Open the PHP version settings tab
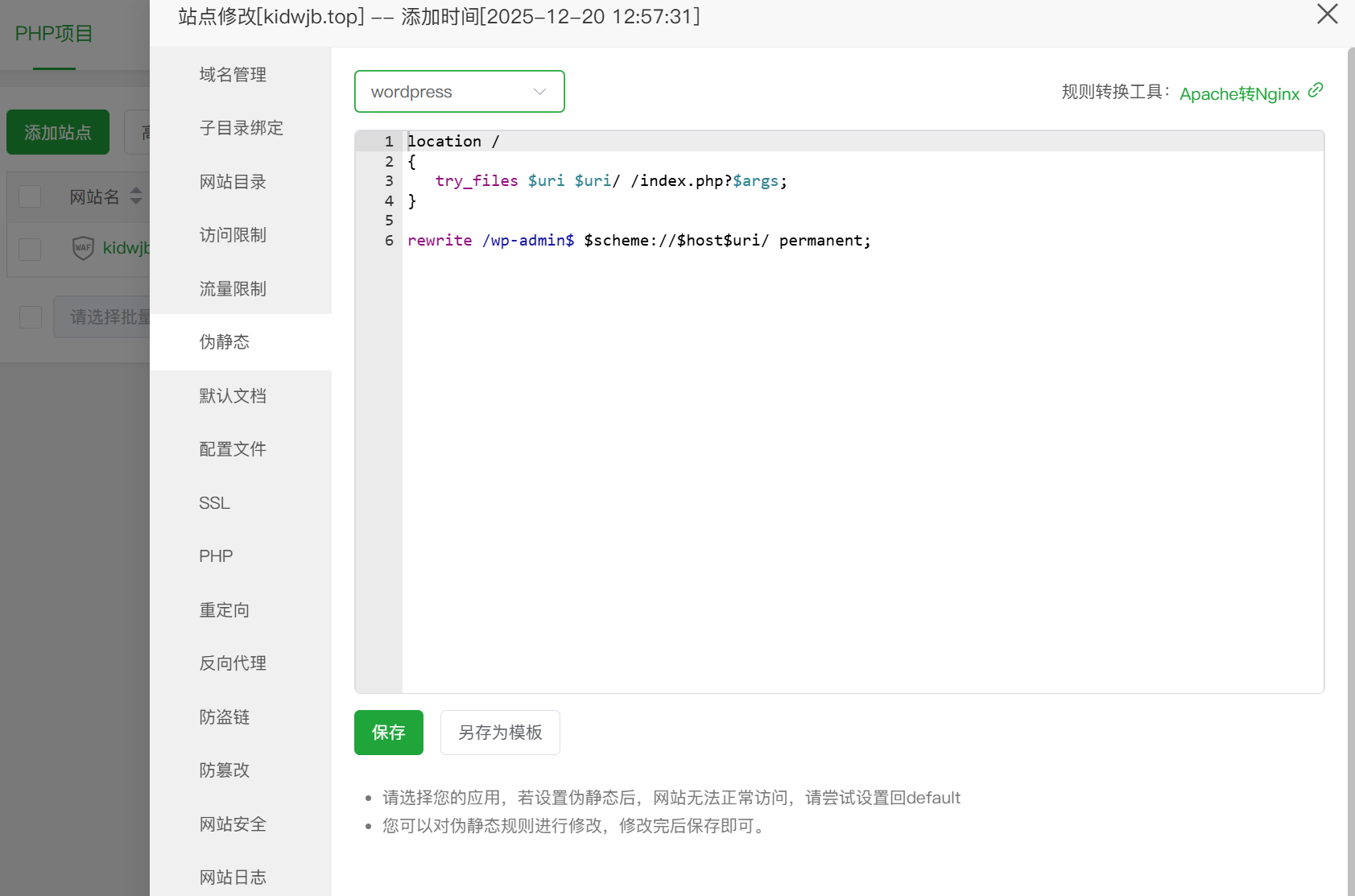This screenshot has height=896, width=1355. [216, 556]
